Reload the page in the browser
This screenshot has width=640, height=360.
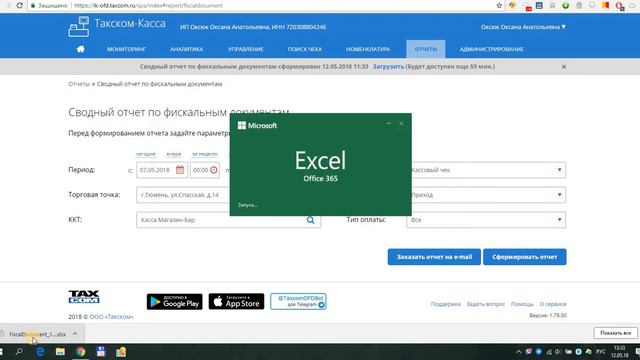point(19,6)
